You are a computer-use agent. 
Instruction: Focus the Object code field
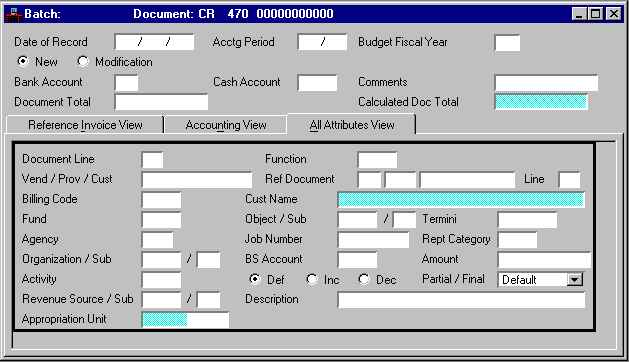tap(357, 220)
